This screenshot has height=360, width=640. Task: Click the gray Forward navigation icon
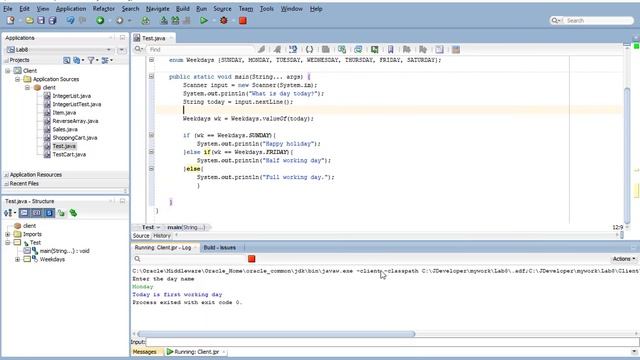point(120,20)
